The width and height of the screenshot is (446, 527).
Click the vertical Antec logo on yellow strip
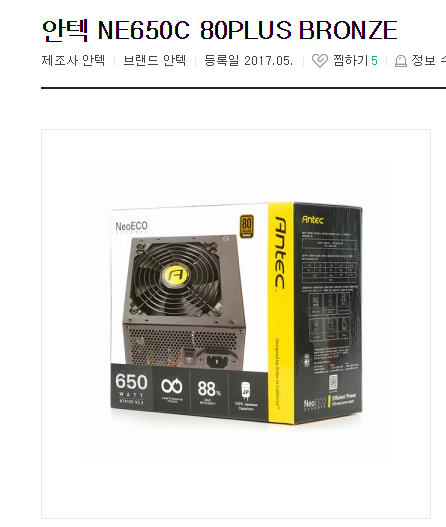point(280,252)
